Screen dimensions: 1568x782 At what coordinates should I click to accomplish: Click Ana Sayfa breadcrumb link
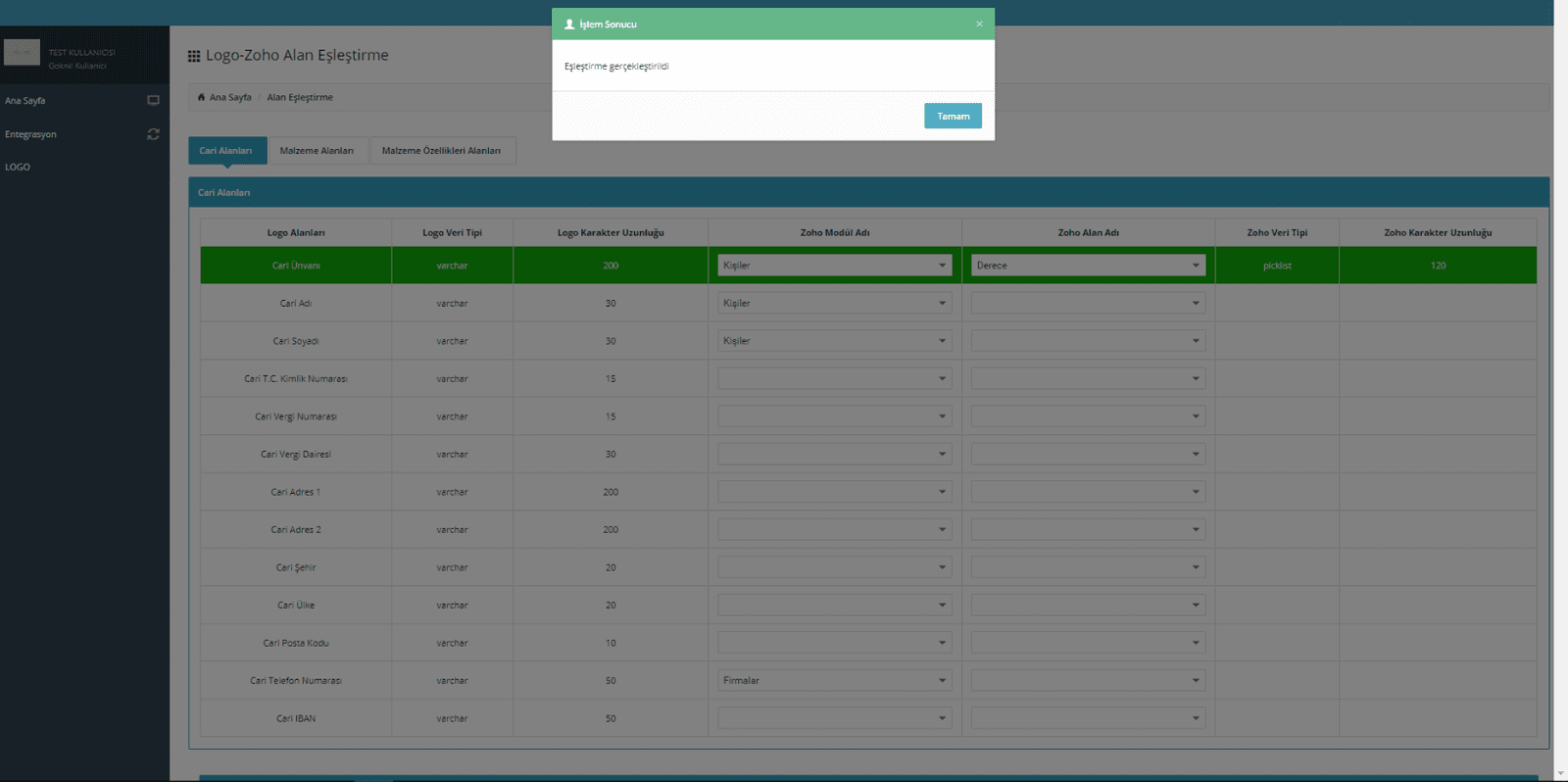(230, 97)
